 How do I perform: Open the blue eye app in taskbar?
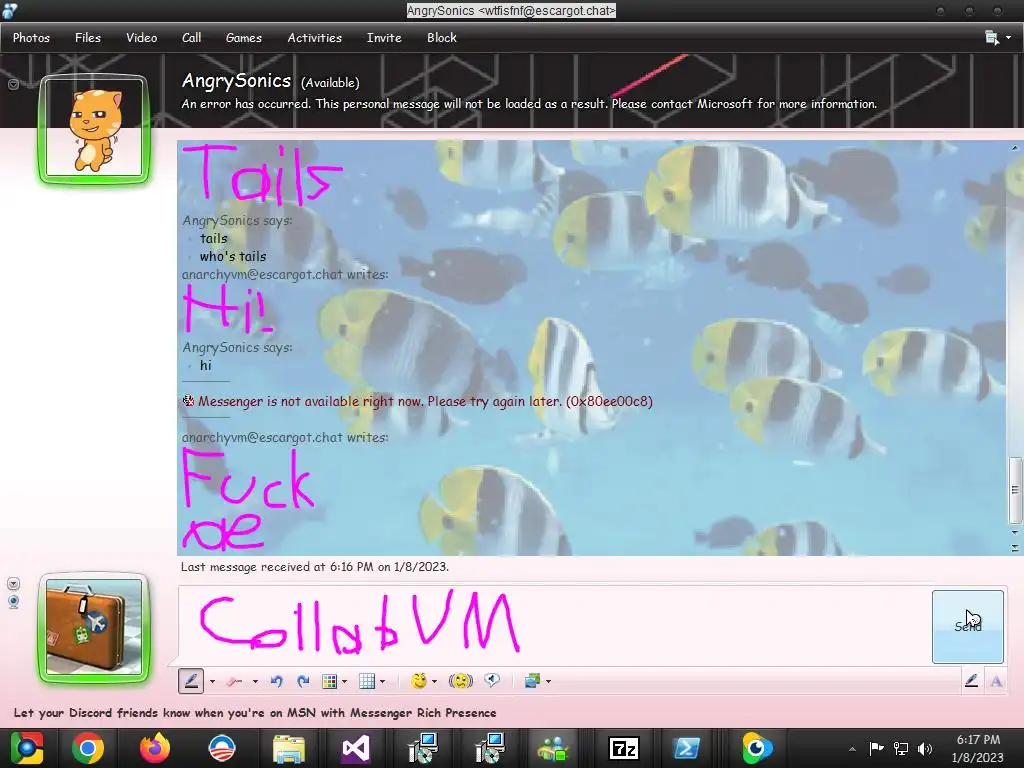point(757,748)
